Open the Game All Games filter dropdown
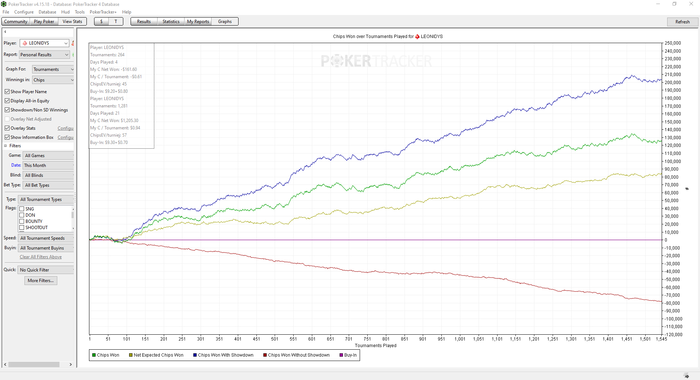This screenshot has width=700, height=380. 48,155
